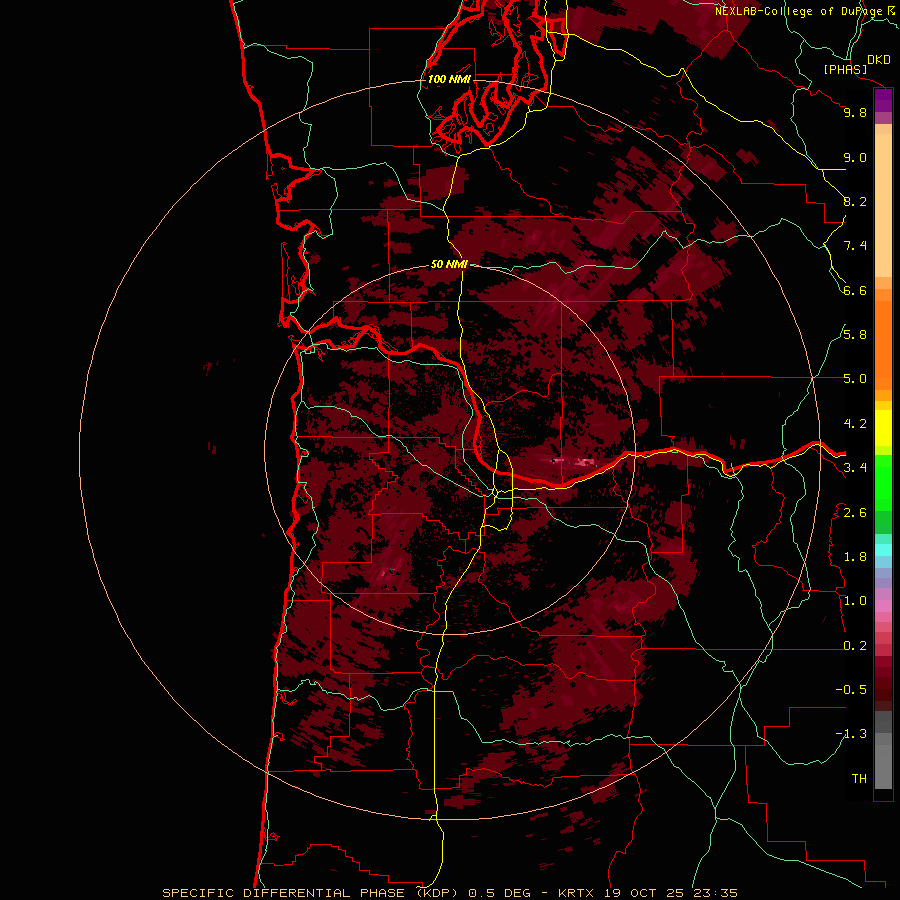Click the -0.5 value on color scale
This screenshot has width=900, height=900.
pyautogui.click(x=851, y=690)
